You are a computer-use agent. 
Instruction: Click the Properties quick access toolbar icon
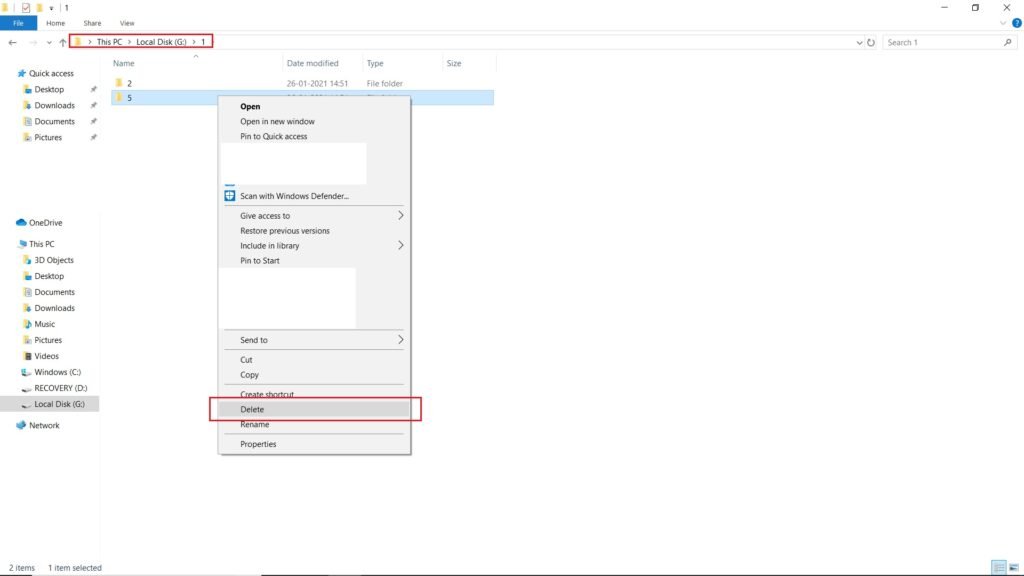pyautogui.click(x=25, y=8)
